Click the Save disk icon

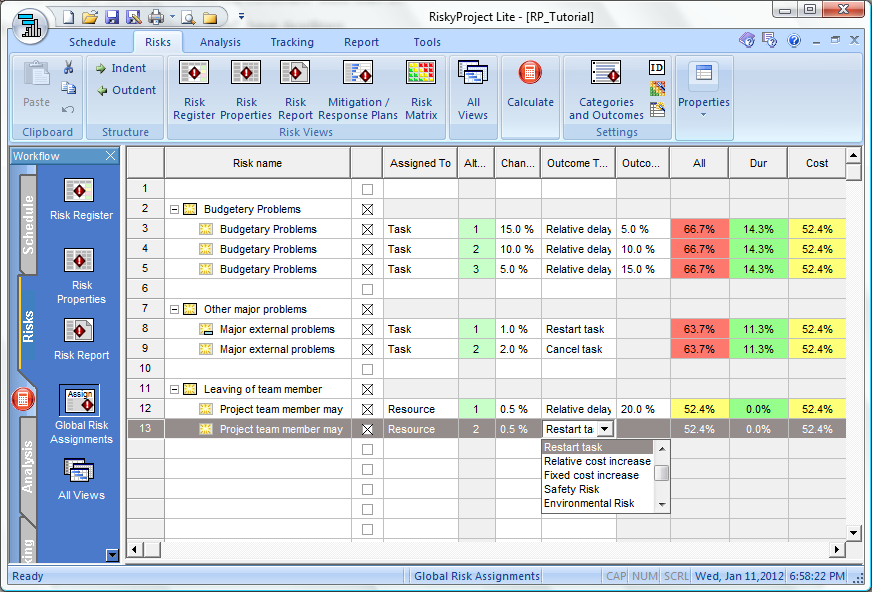(x=112, y=18)
